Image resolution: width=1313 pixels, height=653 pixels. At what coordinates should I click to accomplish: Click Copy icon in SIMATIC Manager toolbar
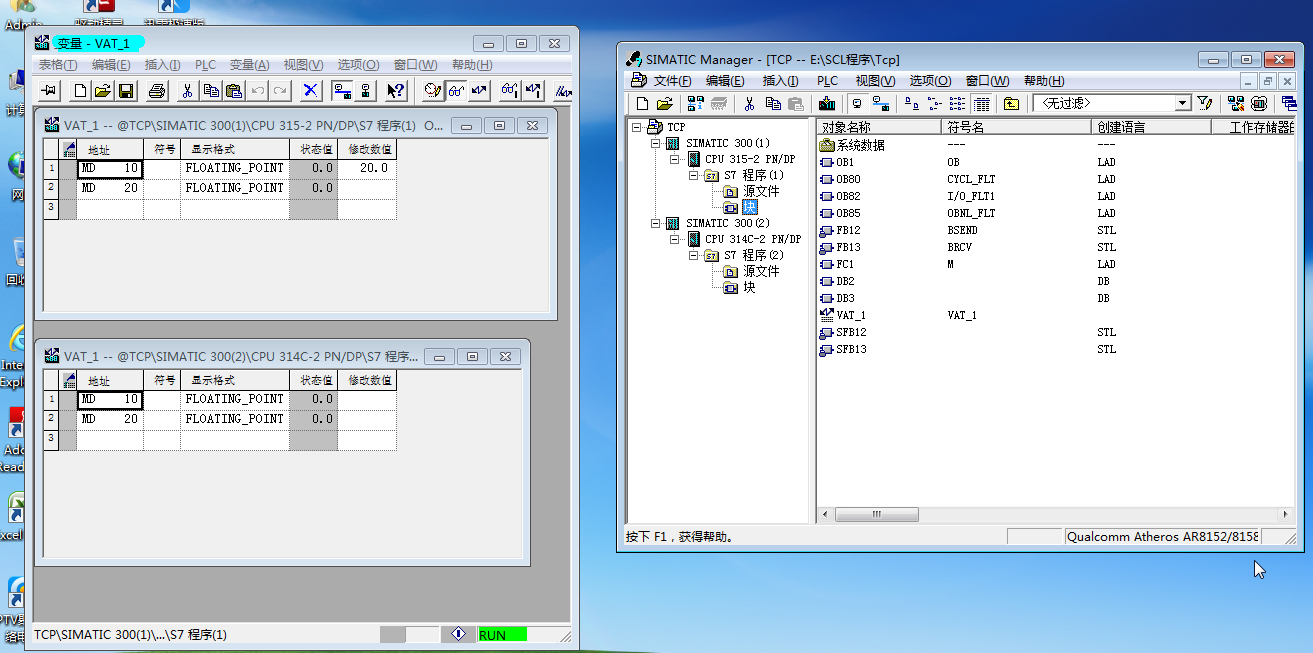pos(773,103)
